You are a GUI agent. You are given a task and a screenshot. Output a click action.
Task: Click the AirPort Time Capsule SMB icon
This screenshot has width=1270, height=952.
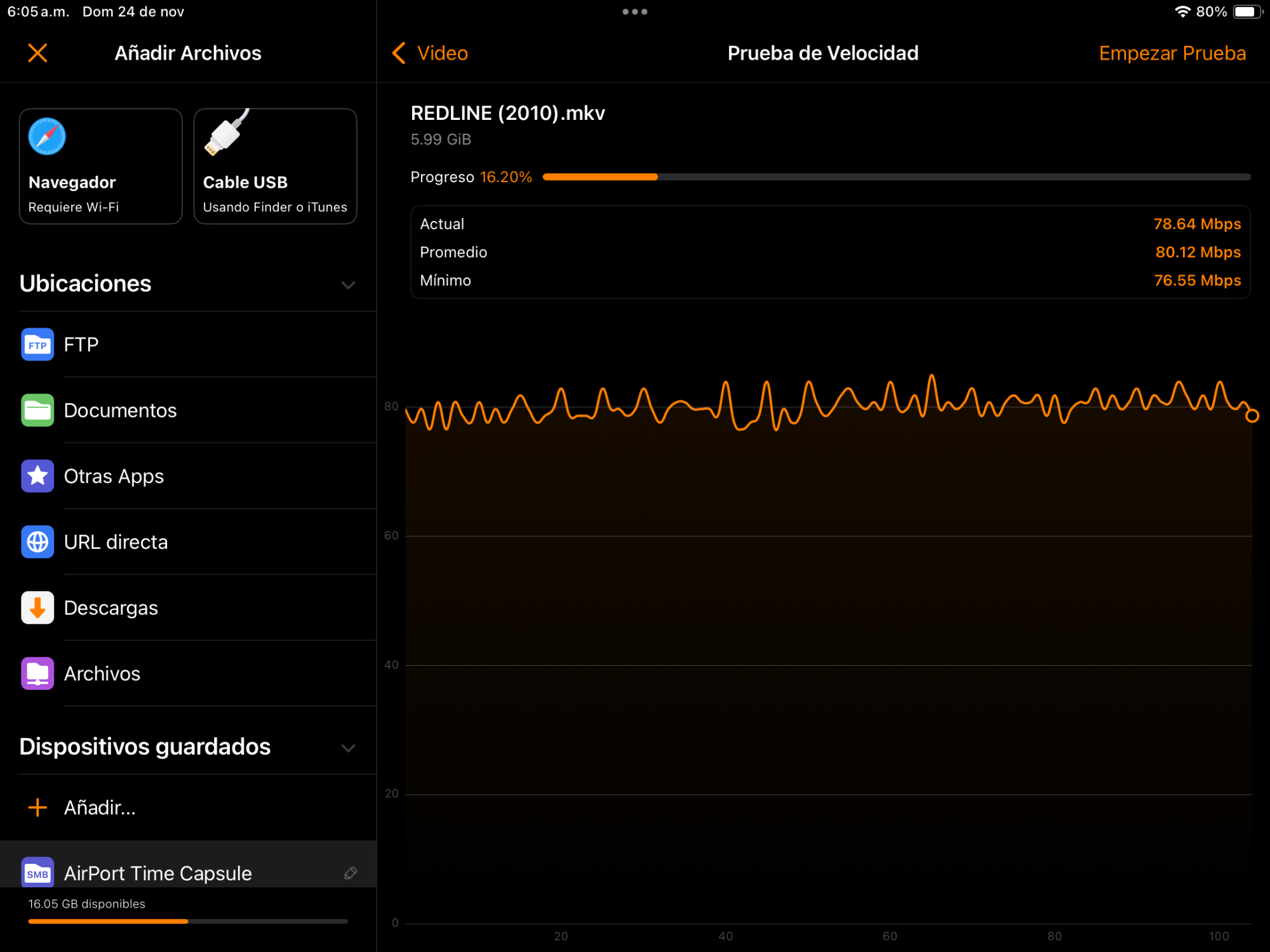[x=37, y=873]
